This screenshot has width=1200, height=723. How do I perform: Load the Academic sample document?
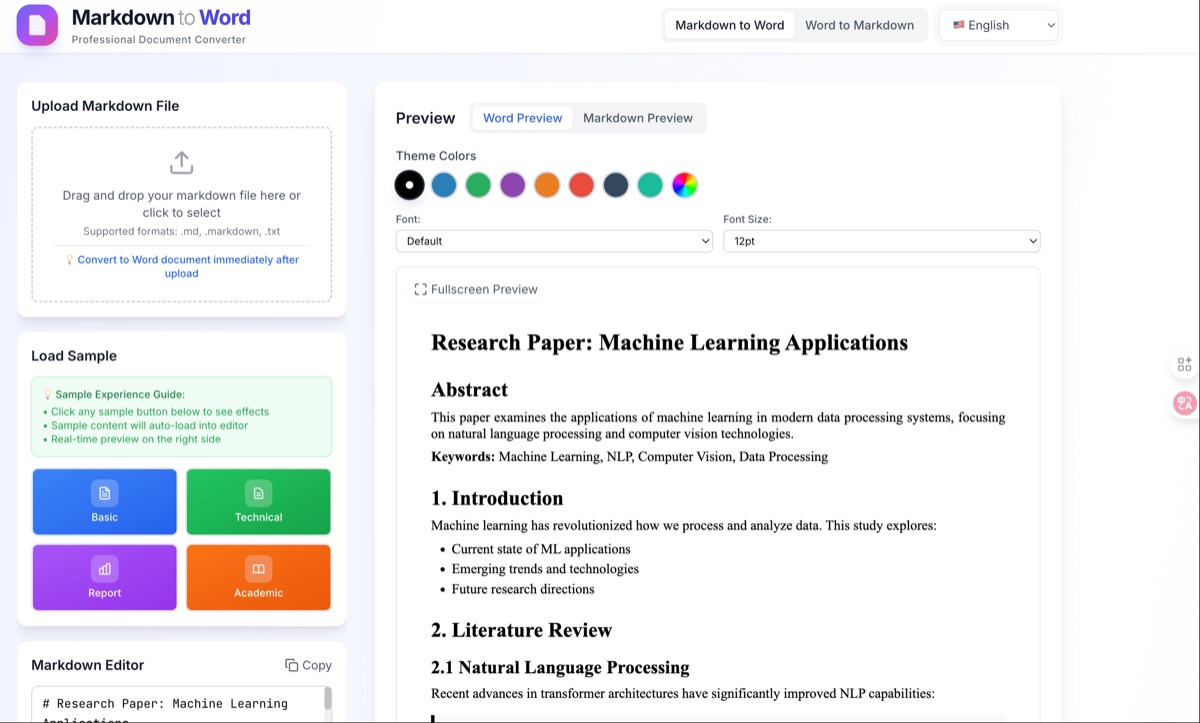pos(258,577)
